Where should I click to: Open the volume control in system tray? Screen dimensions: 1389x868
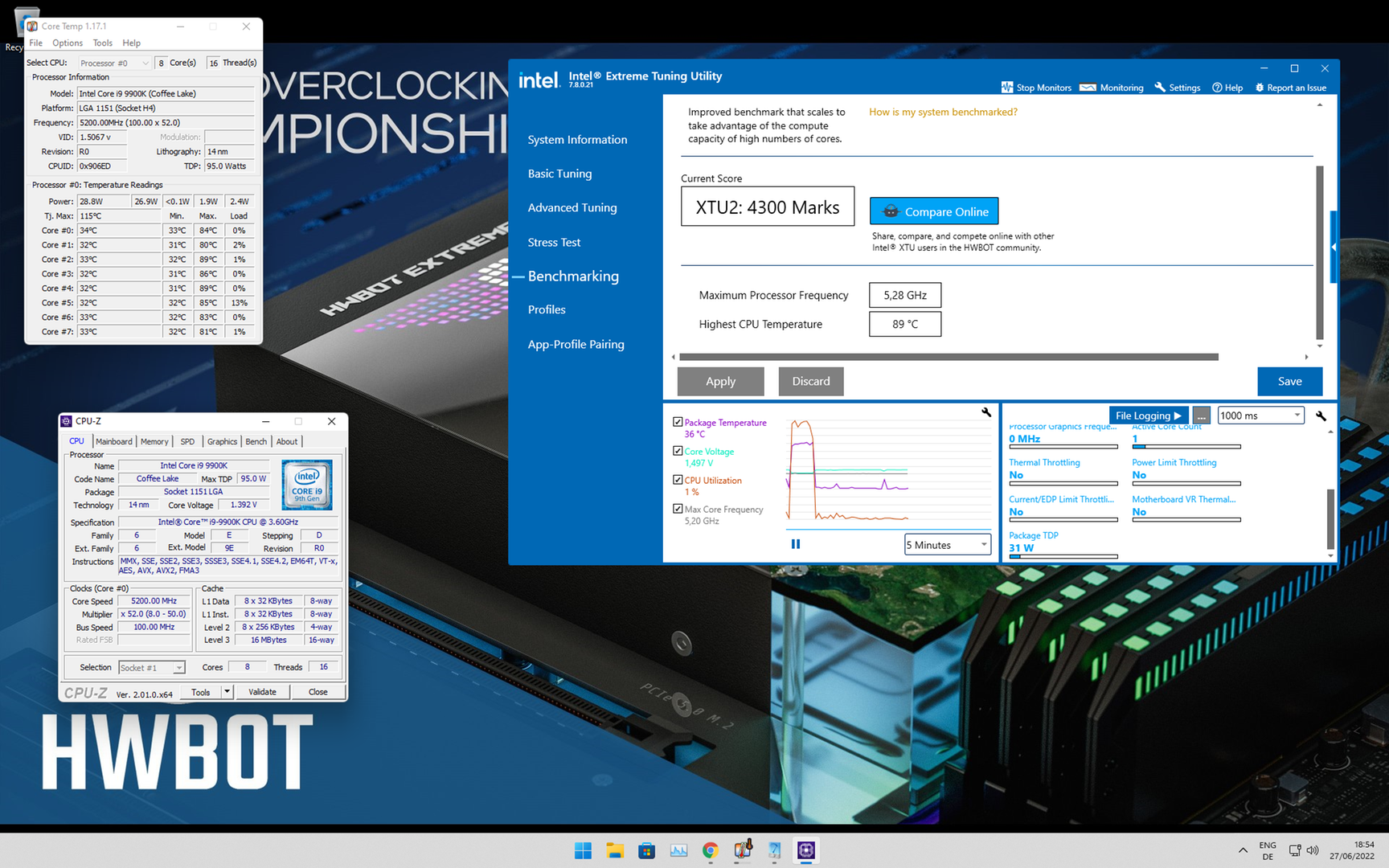pyautogui.click(x=1313, y=850)
